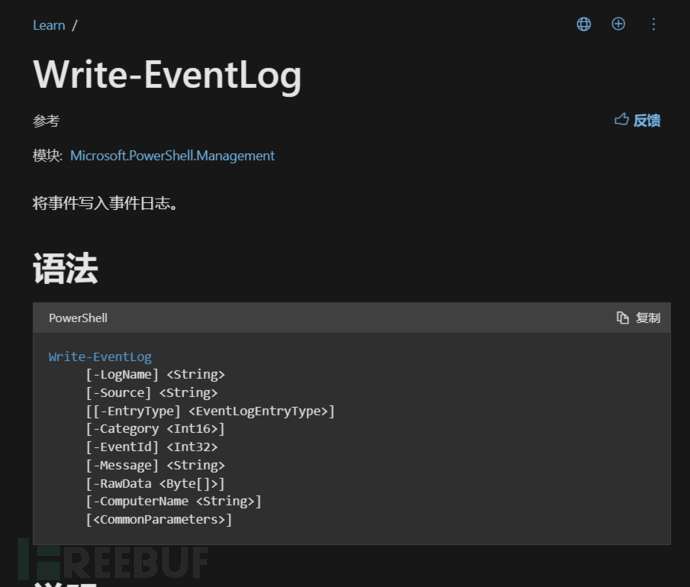
Task: Click the 复制 copy button label
Action: (x=648, y=318)
